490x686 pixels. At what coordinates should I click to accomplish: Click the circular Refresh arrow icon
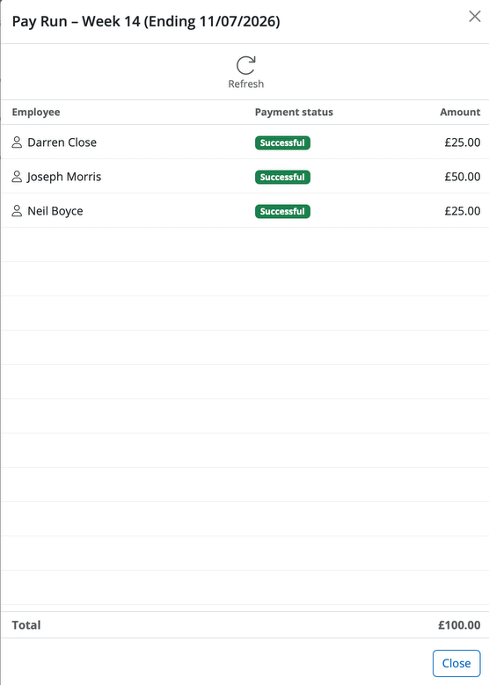pyautogui.click(x=246, y=65)
